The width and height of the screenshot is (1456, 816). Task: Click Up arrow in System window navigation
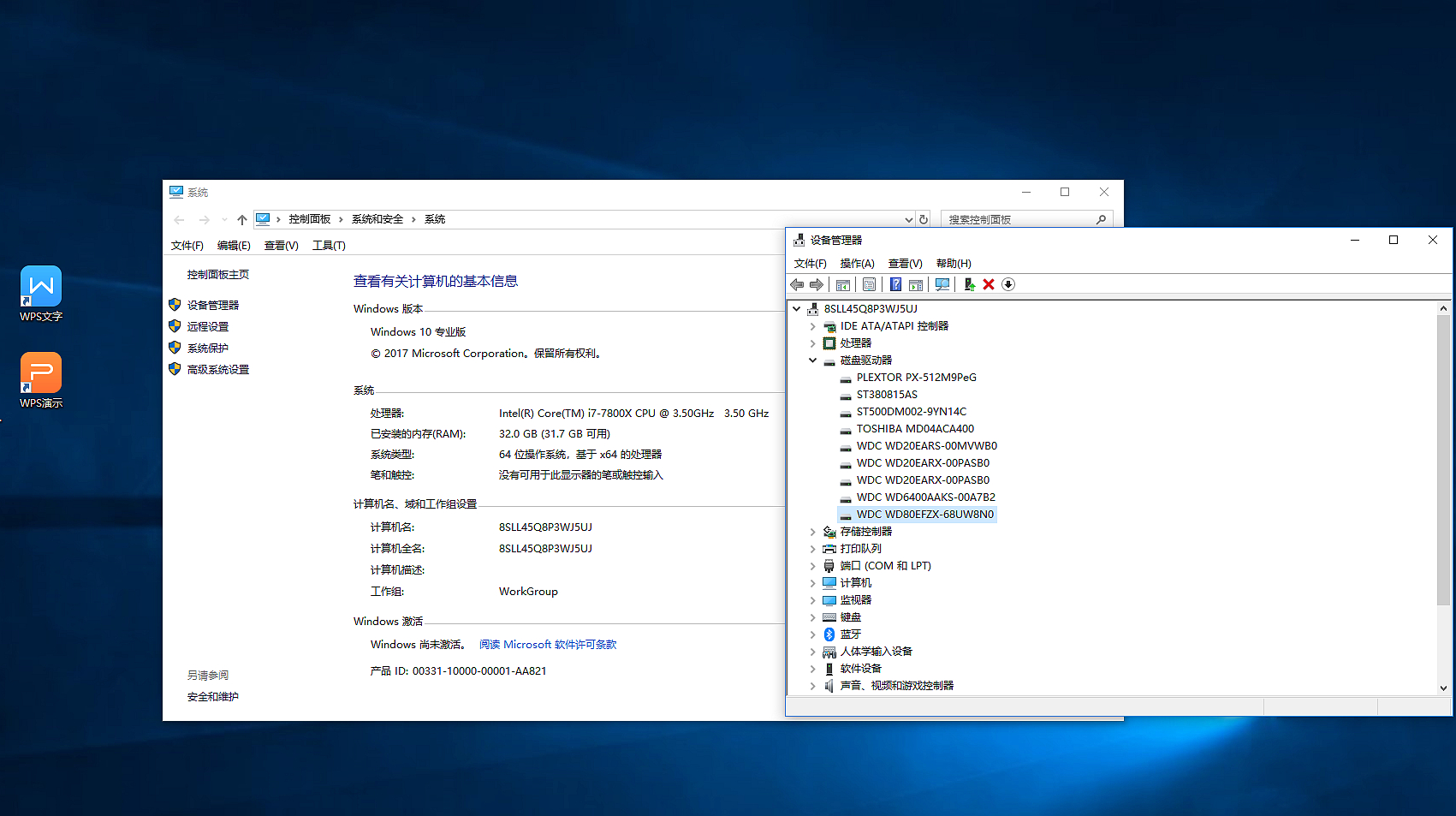(x=242, y=220)
